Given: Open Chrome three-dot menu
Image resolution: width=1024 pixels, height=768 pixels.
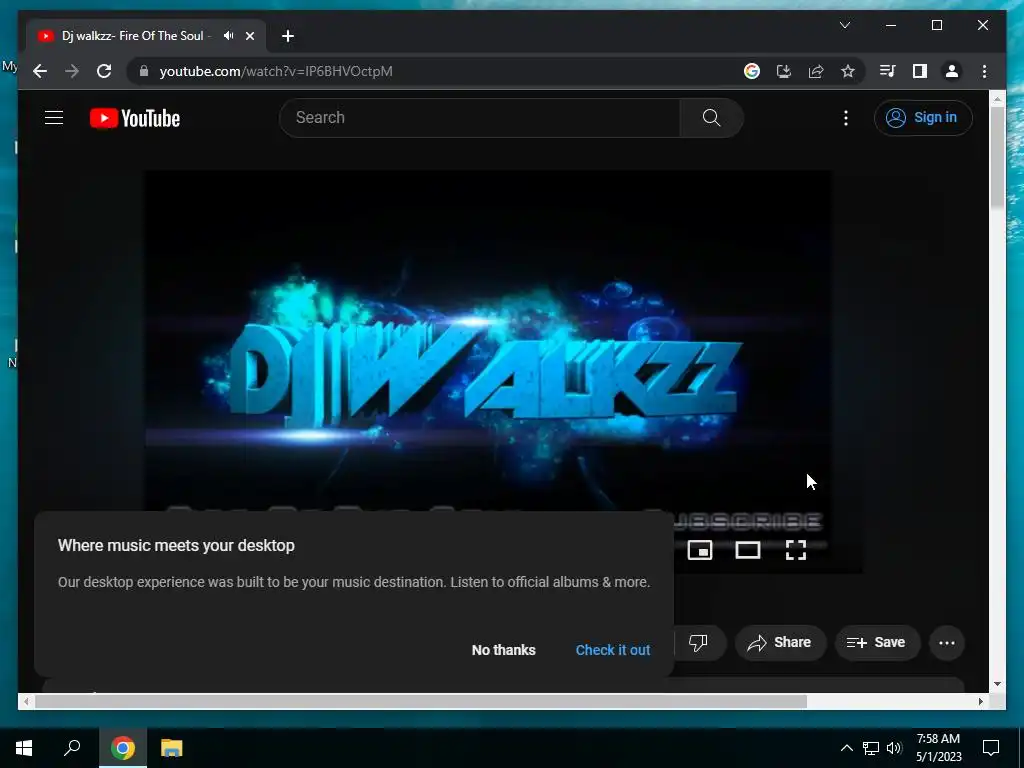Looking at the screenshot, I should coord(984,71).
